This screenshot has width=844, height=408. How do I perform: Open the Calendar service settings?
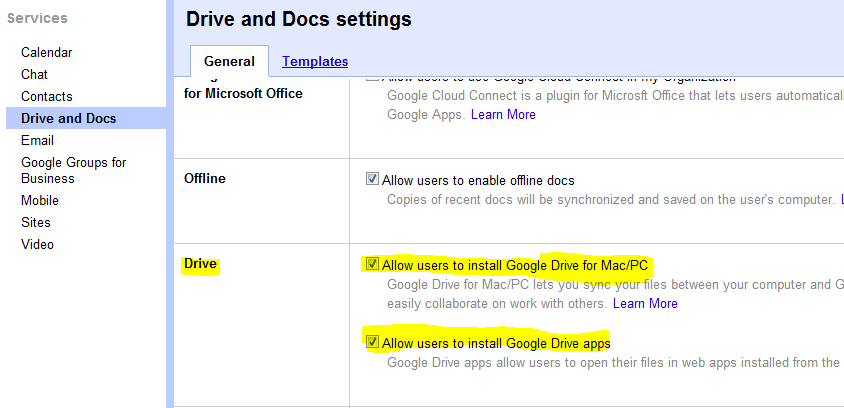coord(46,52)
